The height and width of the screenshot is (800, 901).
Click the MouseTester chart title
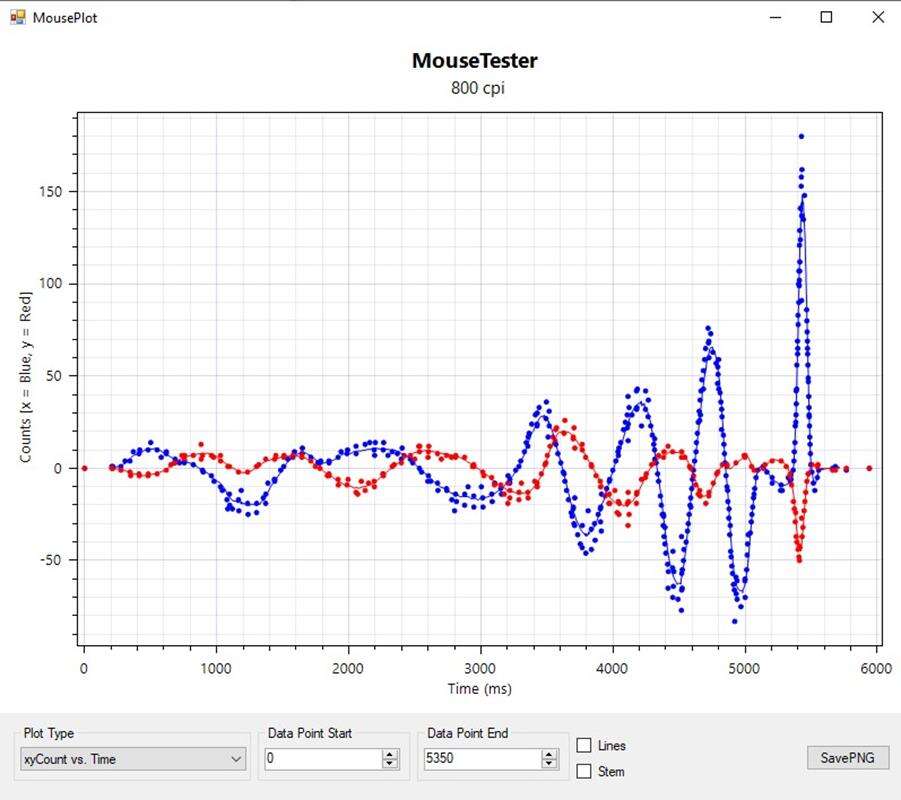click(474, 60)
